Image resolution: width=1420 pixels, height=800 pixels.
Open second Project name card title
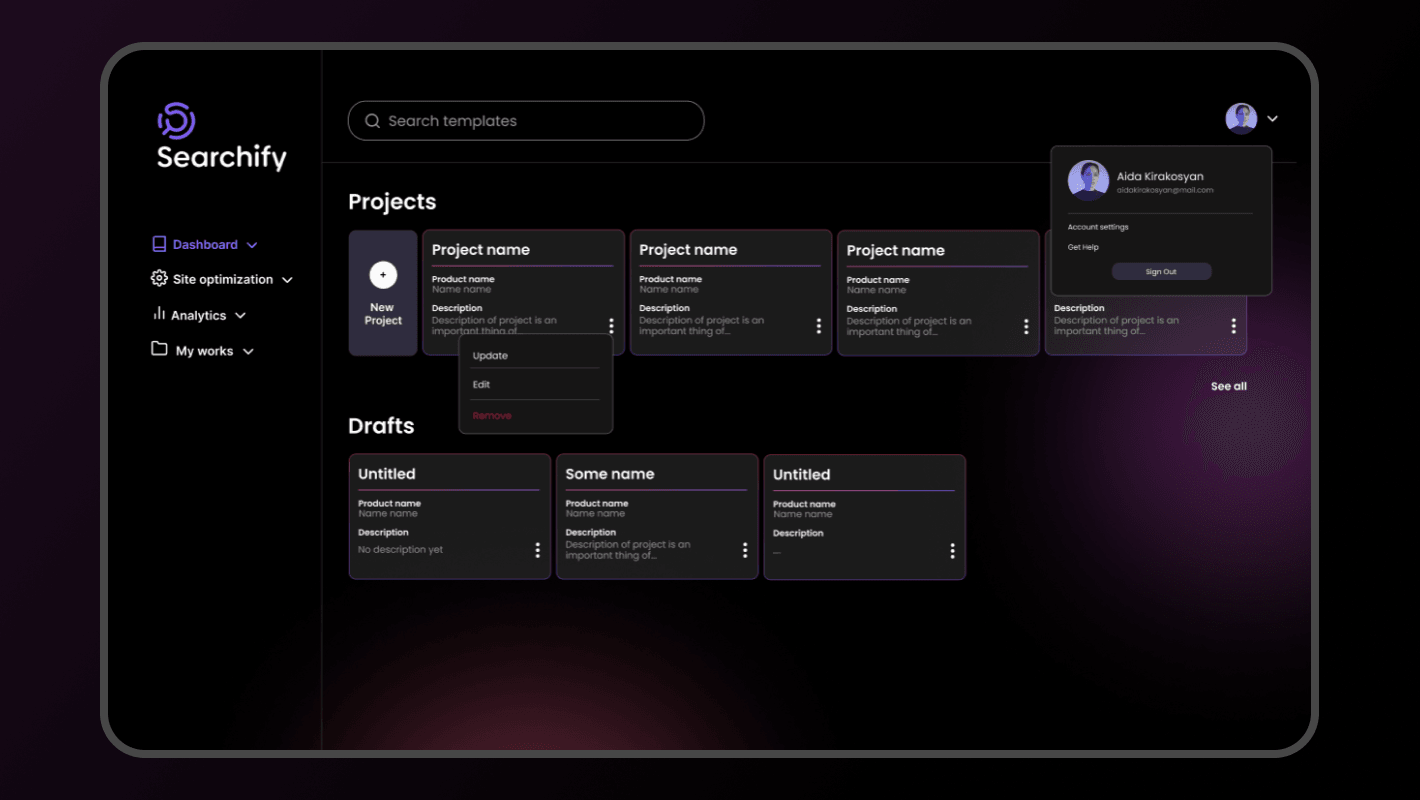click(x=688, y=250)
